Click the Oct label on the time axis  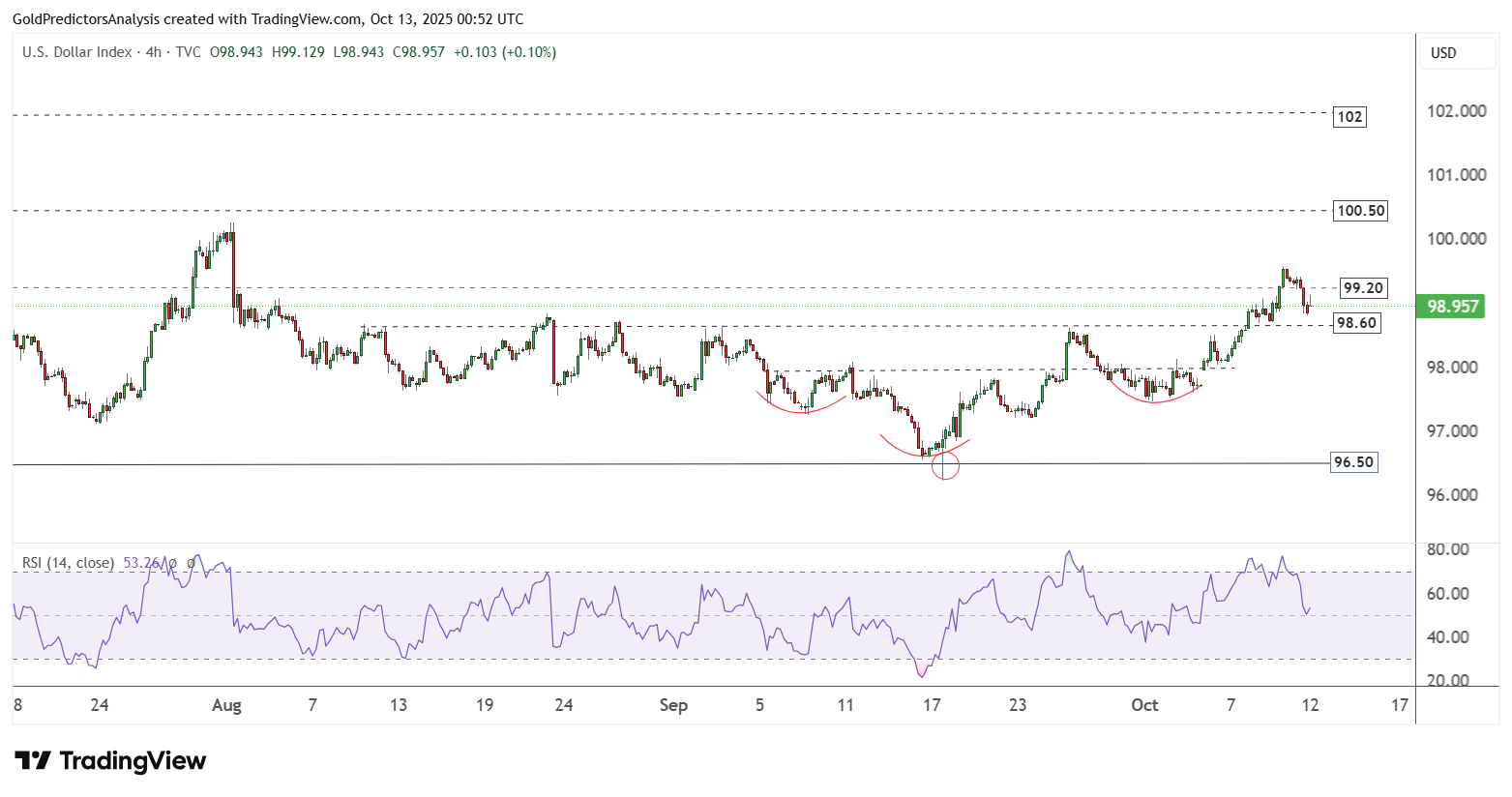(1144, 705)
